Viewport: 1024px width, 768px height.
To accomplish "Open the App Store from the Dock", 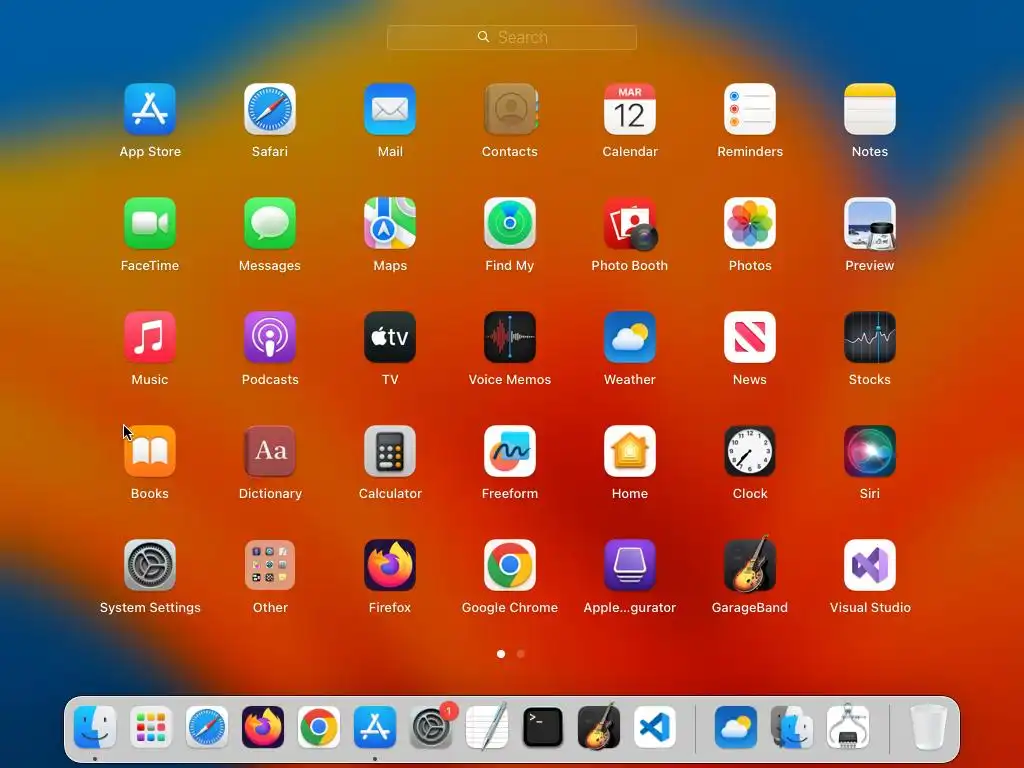I will pyautogui.click(x=375, y=727).
